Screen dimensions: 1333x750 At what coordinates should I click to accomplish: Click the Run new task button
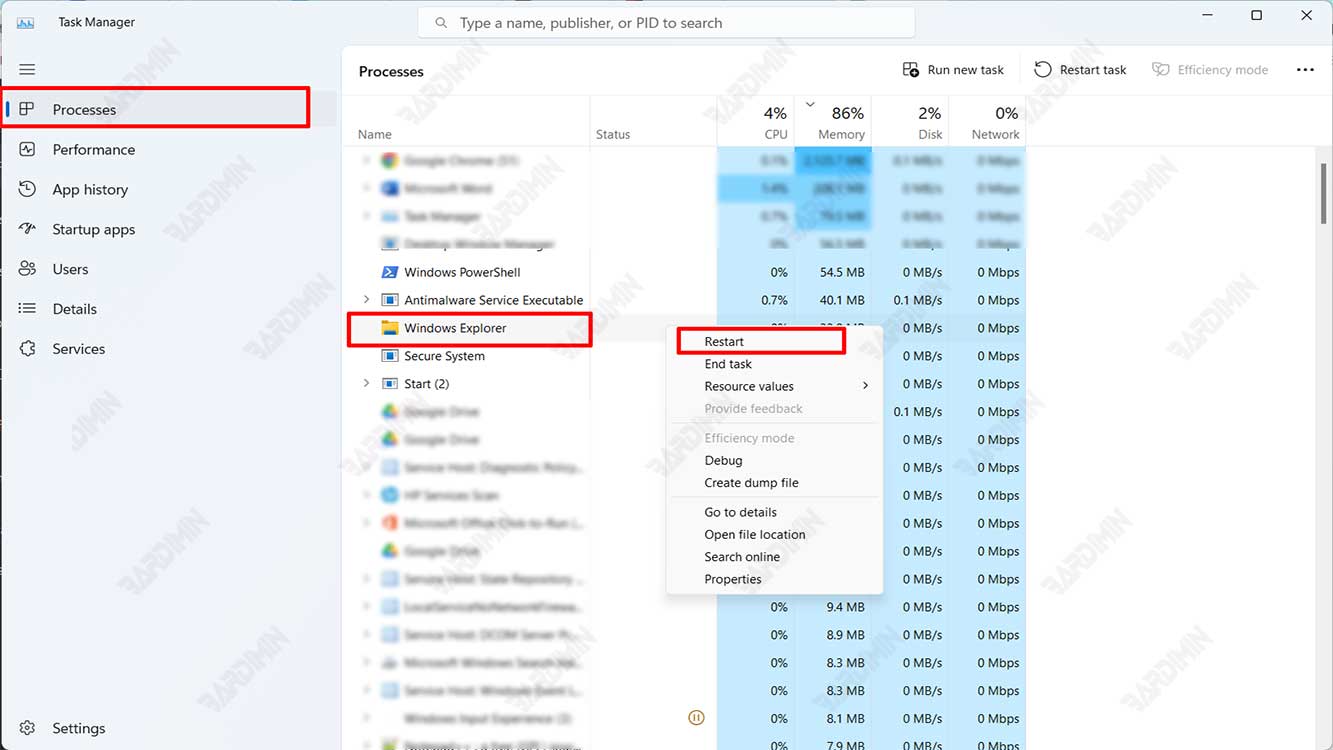click(953, 69)
